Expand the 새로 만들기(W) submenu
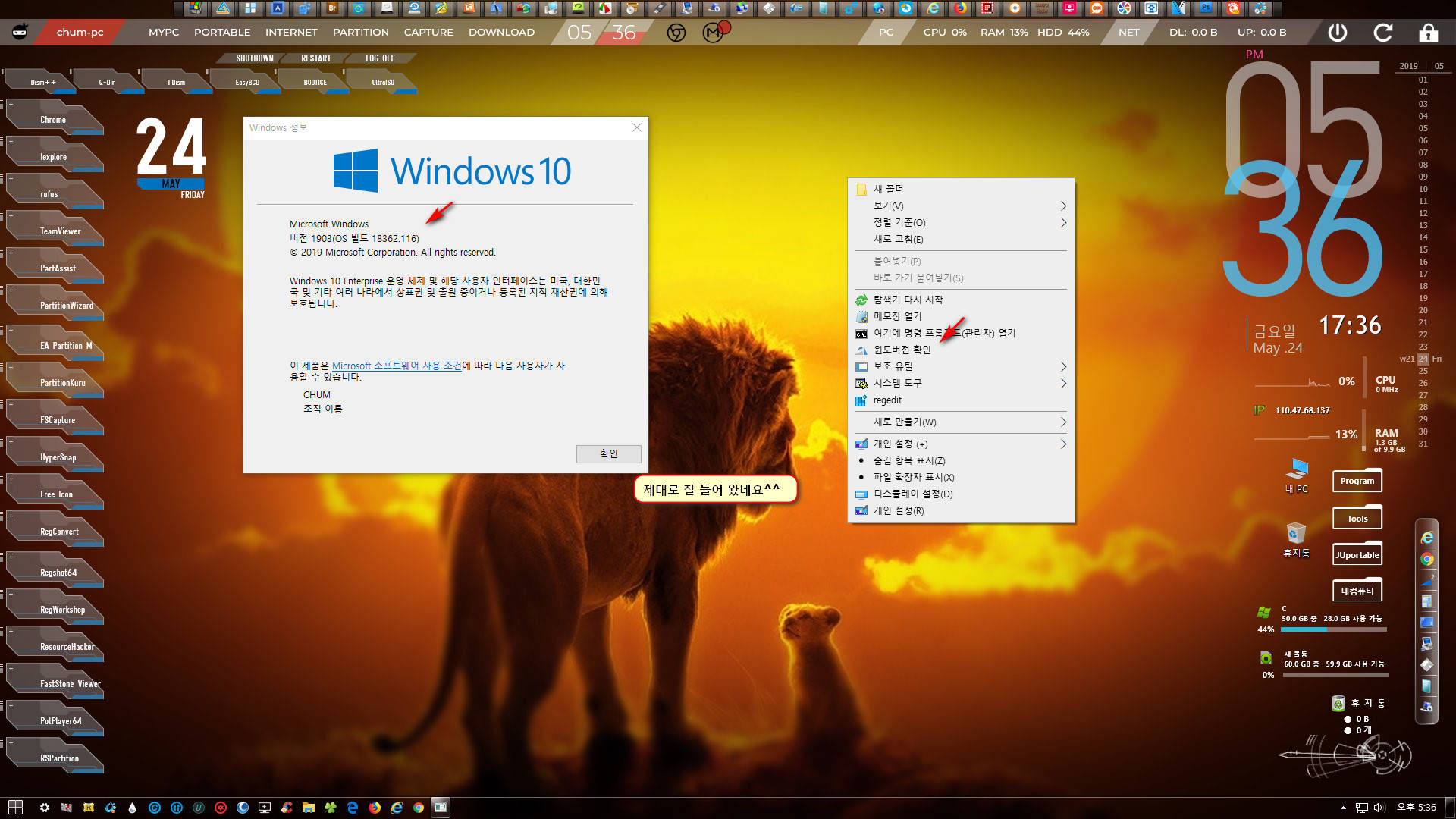Image resolution: width=1456 pixels, height=819 pixels. click(961, 422)
